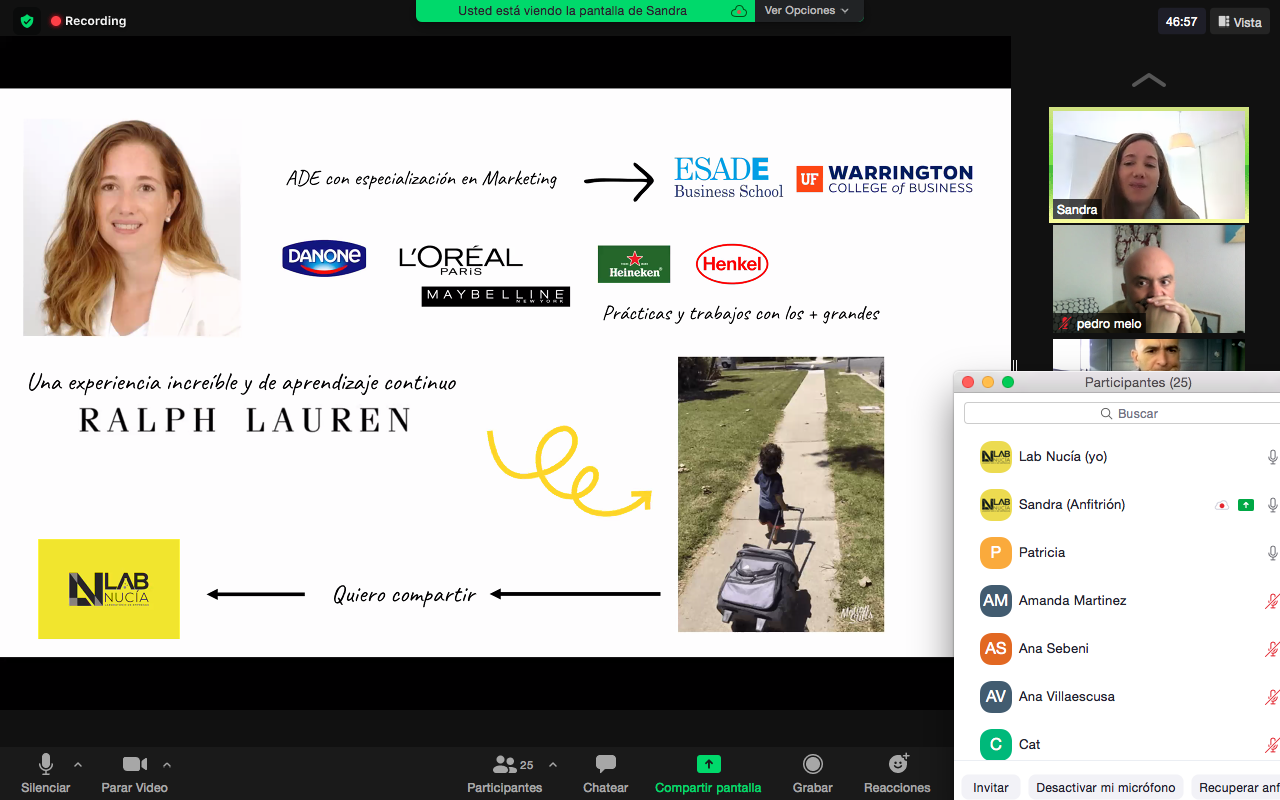Open chat with Chatear icon
The height and width of the screenshot is (800, 1280).
[x=606, y=765]
